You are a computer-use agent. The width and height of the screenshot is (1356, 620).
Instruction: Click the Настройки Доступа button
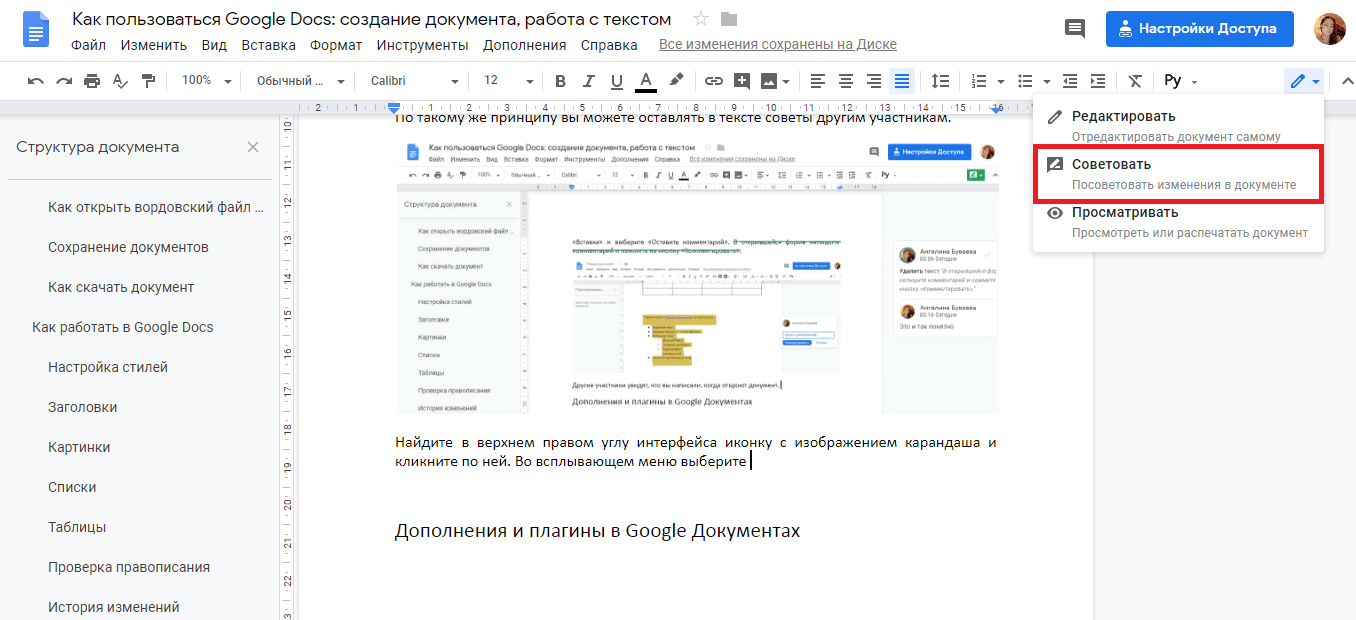[1199, 28]
